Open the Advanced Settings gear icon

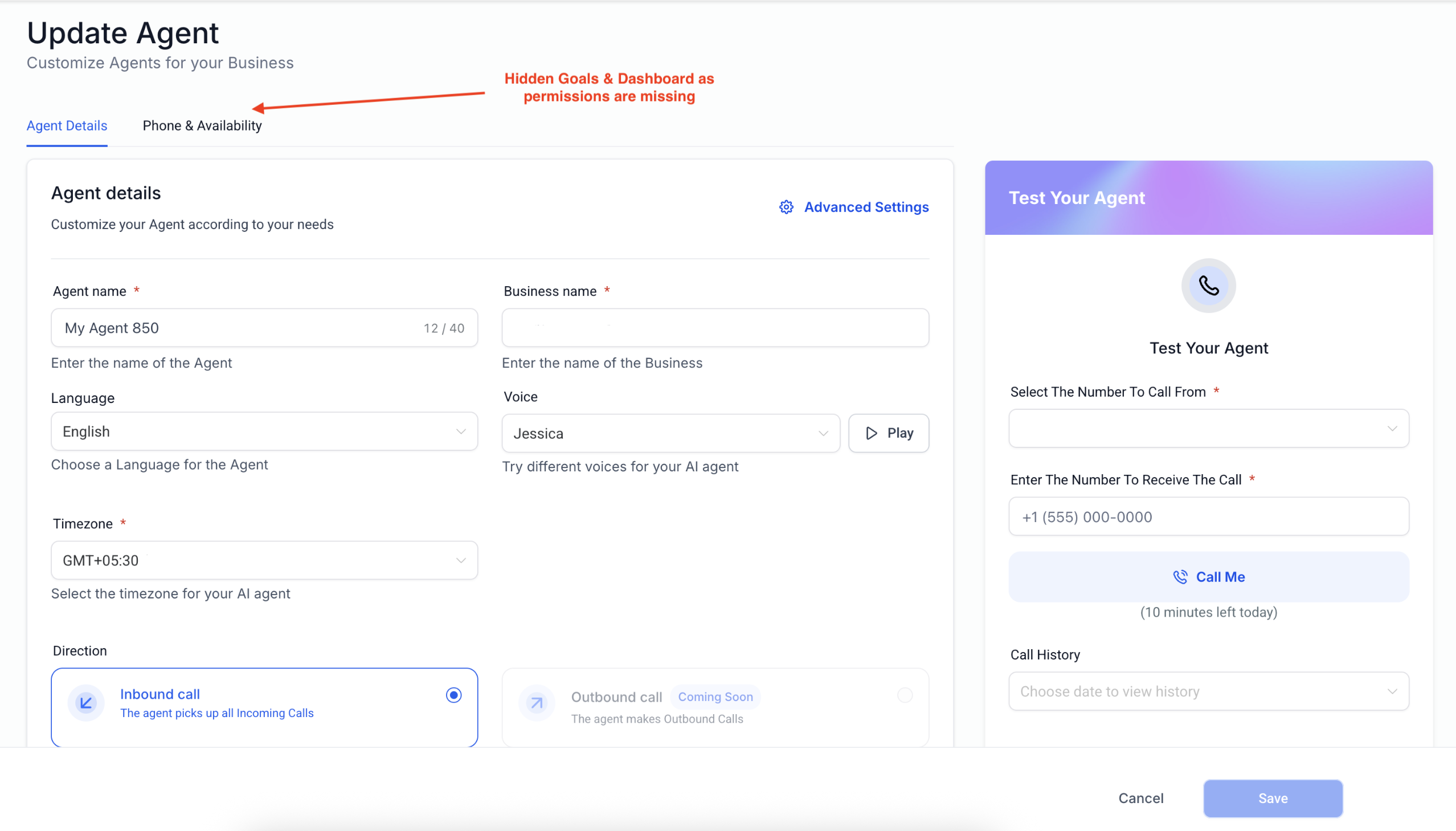click(x=786, y=207)
